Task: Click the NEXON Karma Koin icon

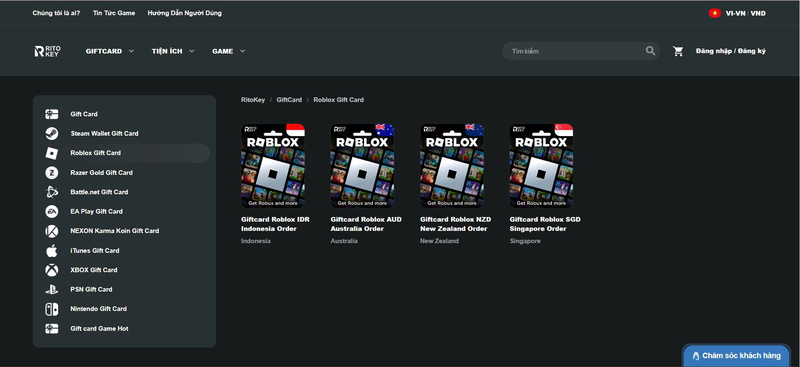Action: point(52,231)
